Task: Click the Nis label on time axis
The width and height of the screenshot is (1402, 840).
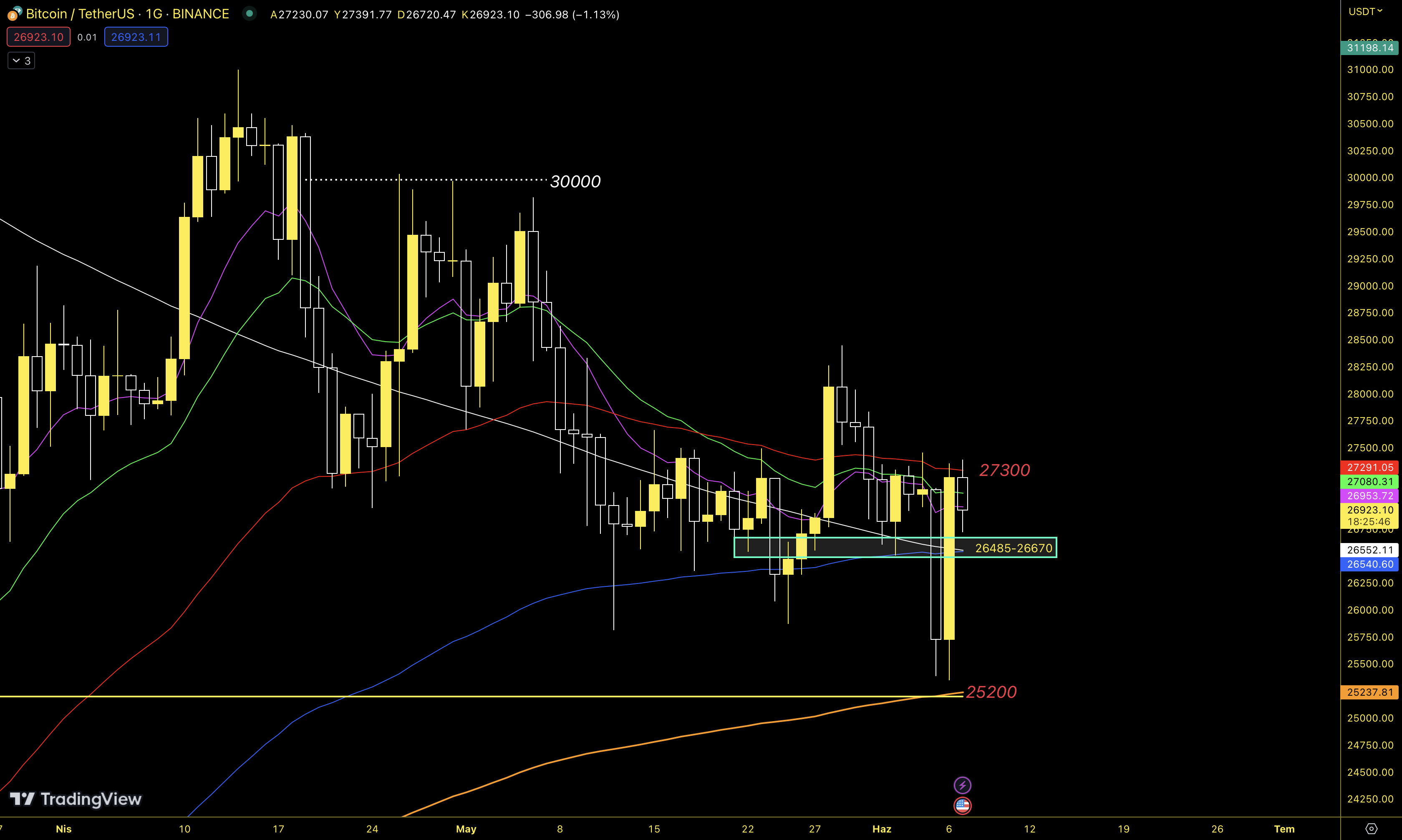Action: pyautogui.click(x=63, y=829)
